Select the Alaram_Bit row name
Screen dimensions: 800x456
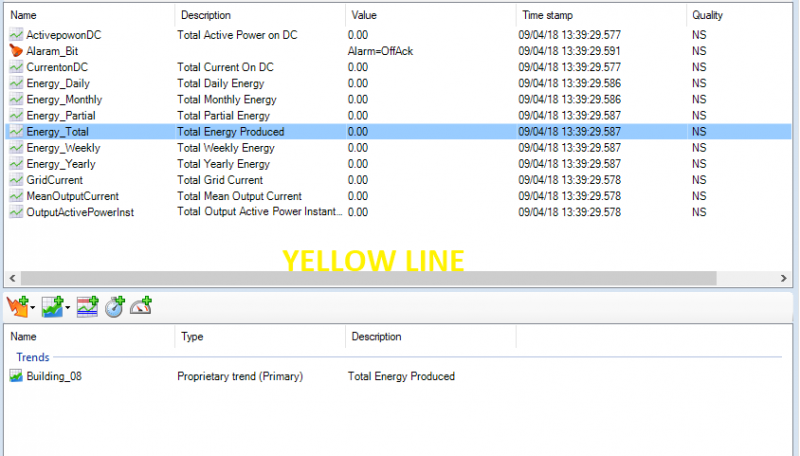(x=52, y=51)
